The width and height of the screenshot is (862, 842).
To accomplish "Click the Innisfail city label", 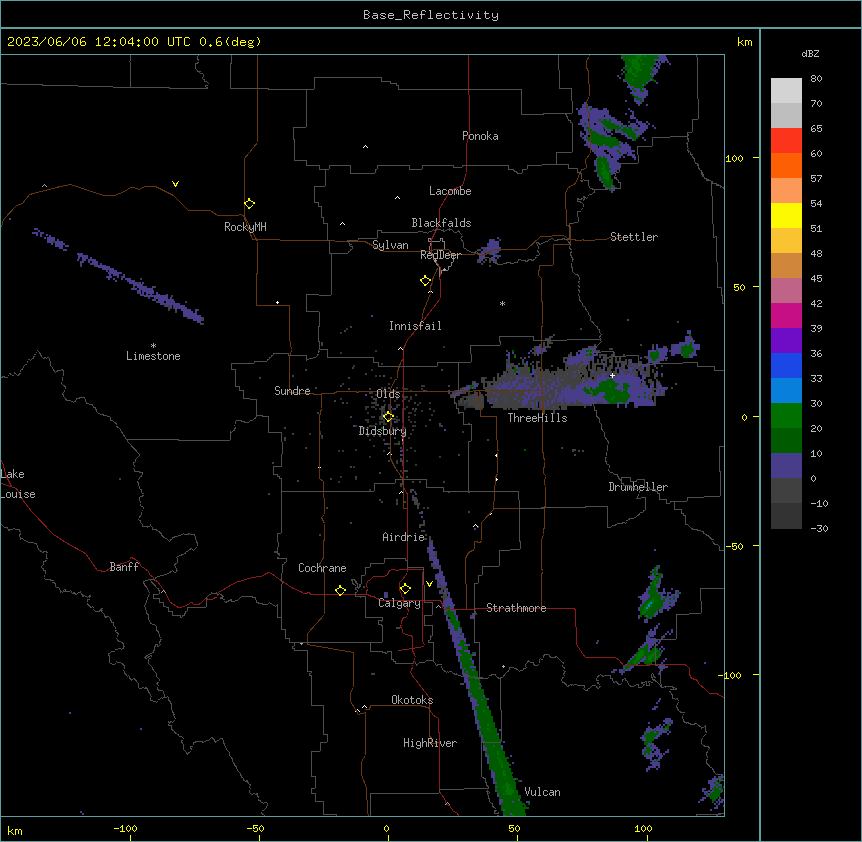I will click(x=415, y=326).
